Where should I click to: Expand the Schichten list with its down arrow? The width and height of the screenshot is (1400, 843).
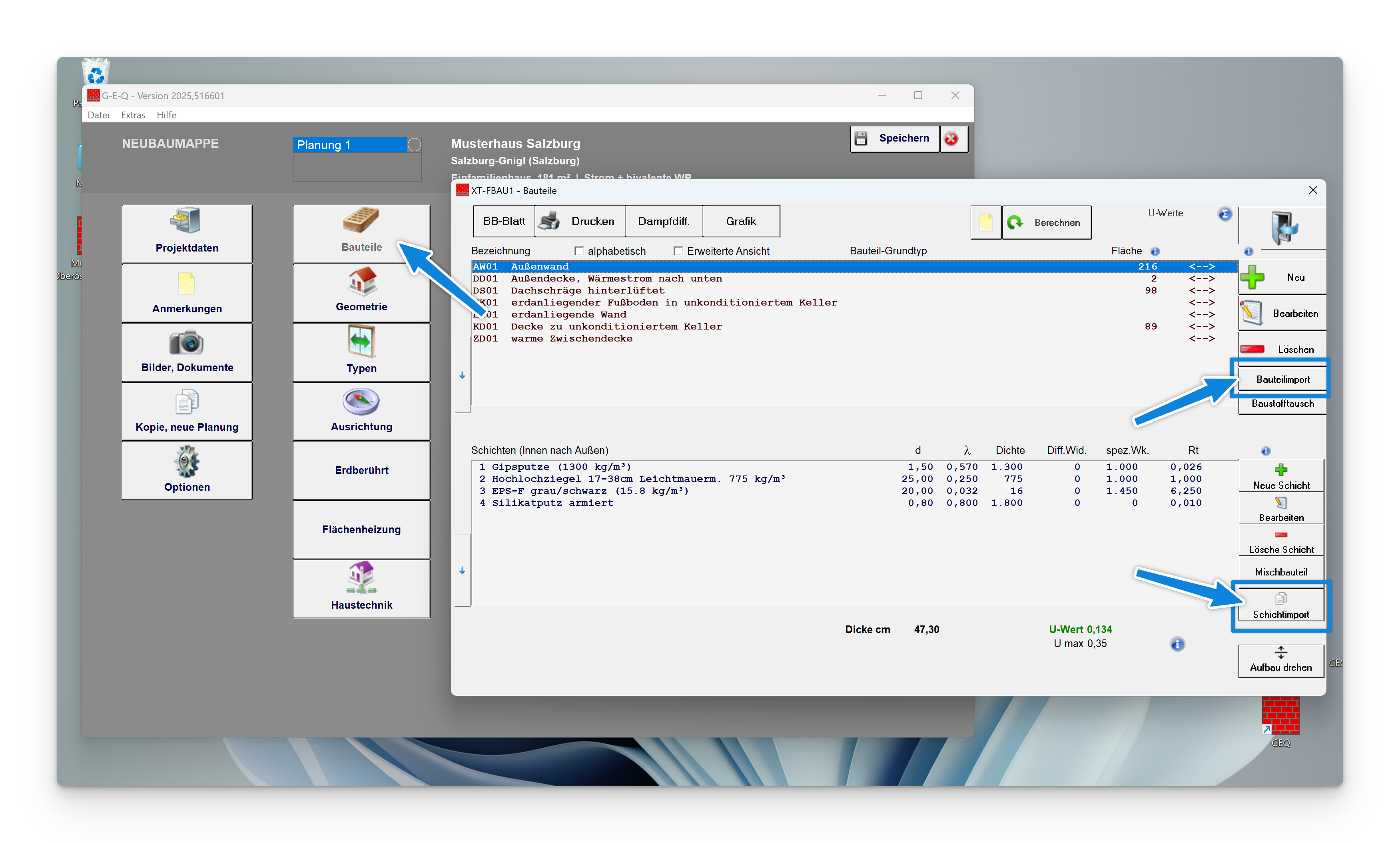click(462, 570)
